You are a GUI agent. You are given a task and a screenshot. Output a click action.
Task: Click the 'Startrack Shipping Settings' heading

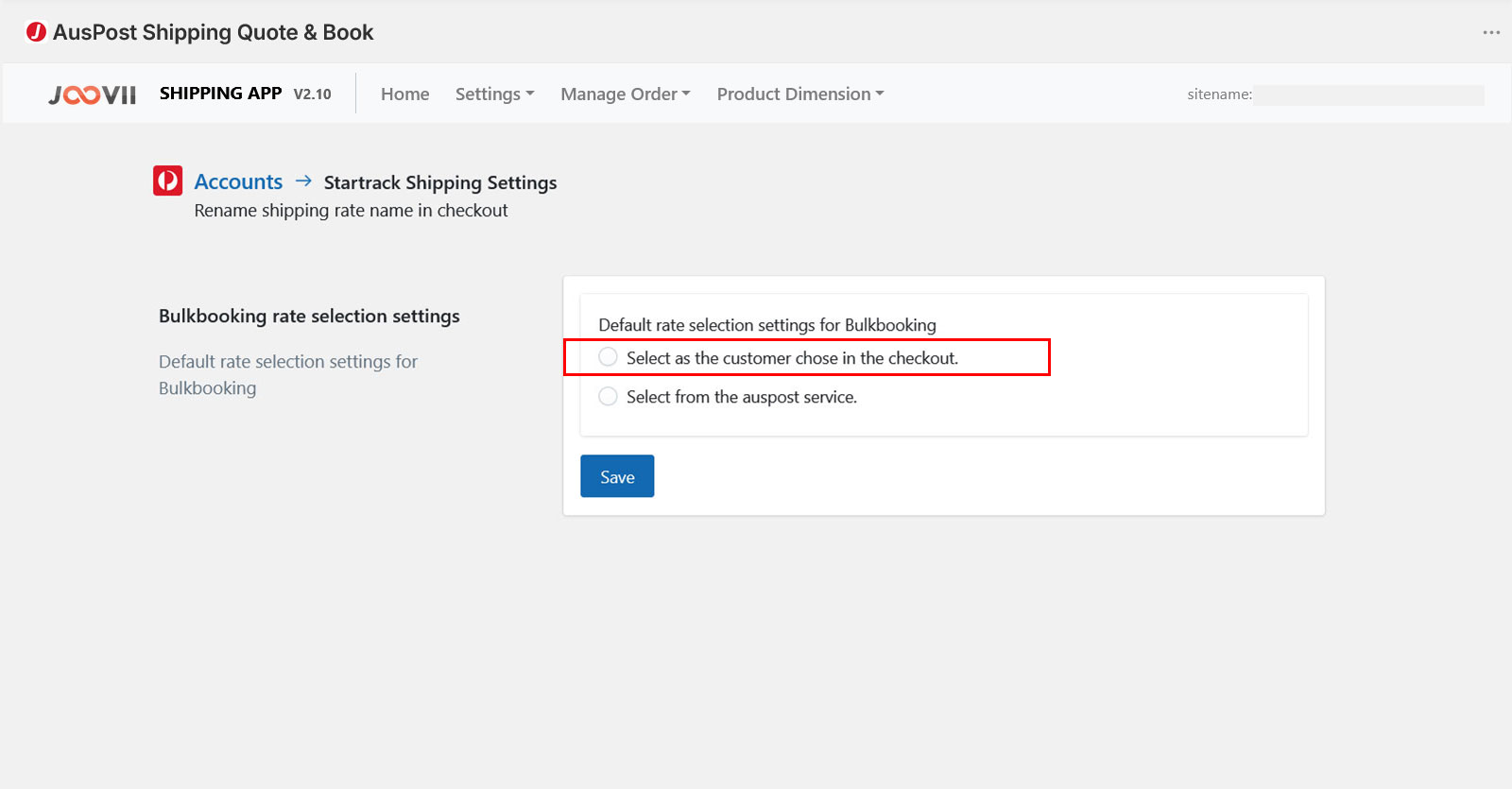(x=440, y=182)
